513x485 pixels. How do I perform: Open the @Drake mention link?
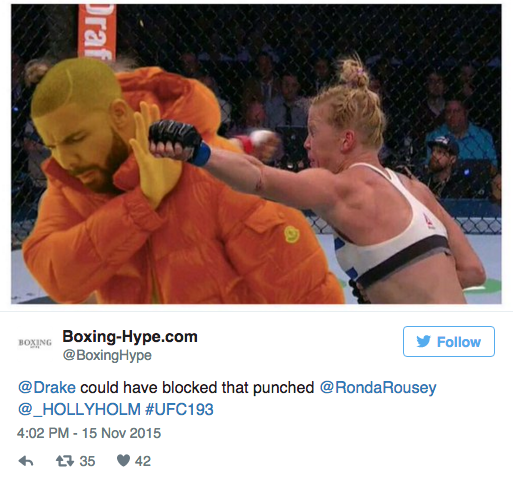click(47, 388)
